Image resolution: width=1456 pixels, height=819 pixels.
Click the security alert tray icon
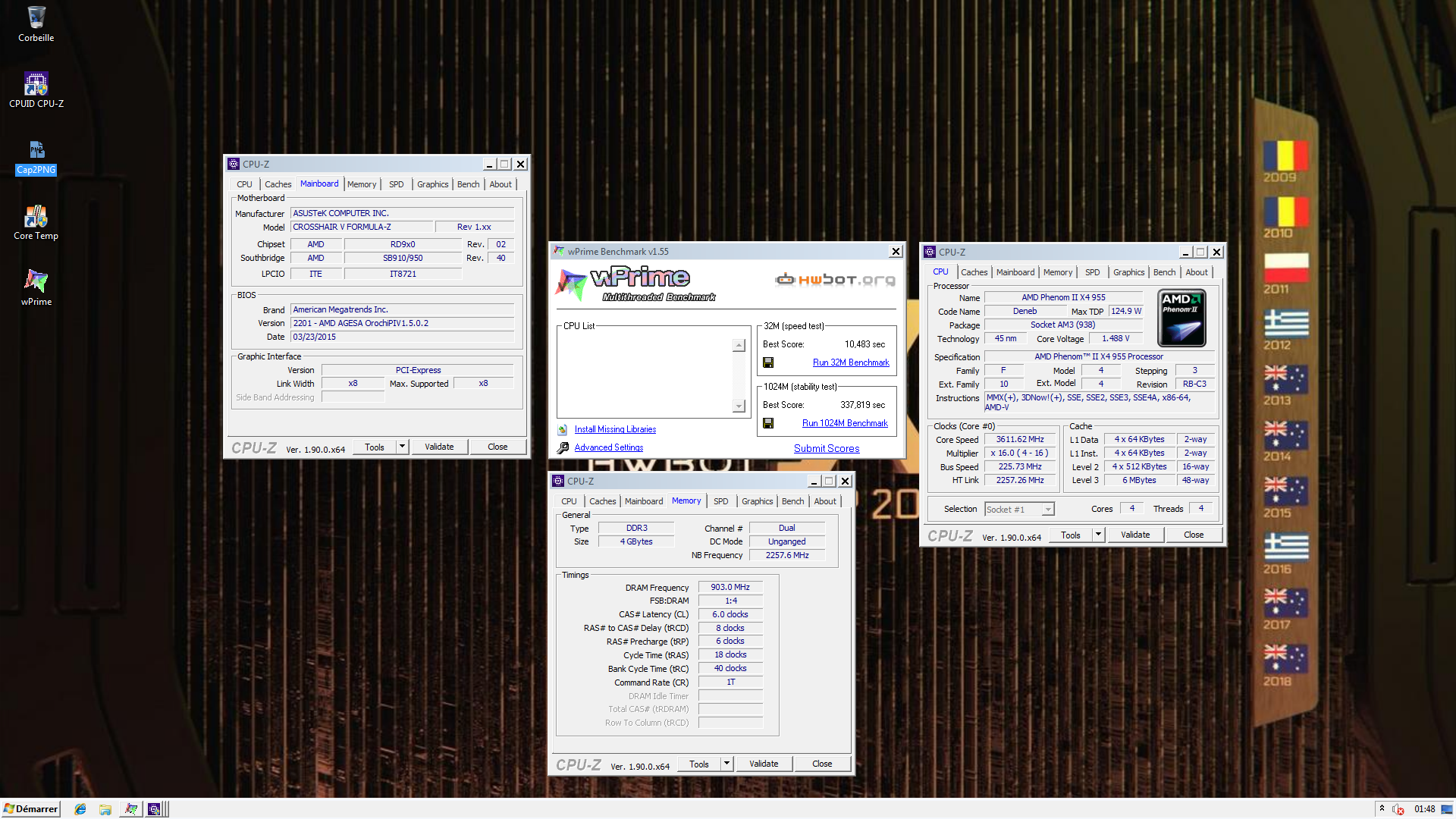tap(1398, 809)
